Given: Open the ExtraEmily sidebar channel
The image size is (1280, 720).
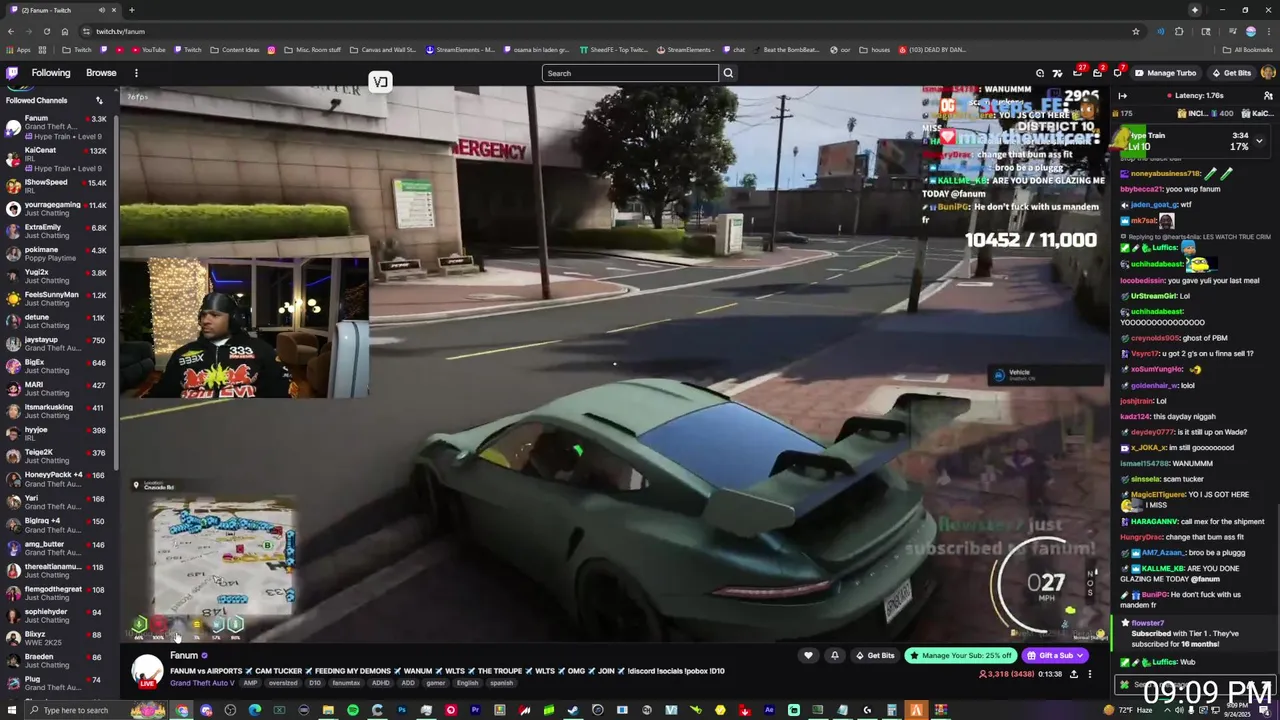Looking at the screenshot, I should click(x=58, y=231).
